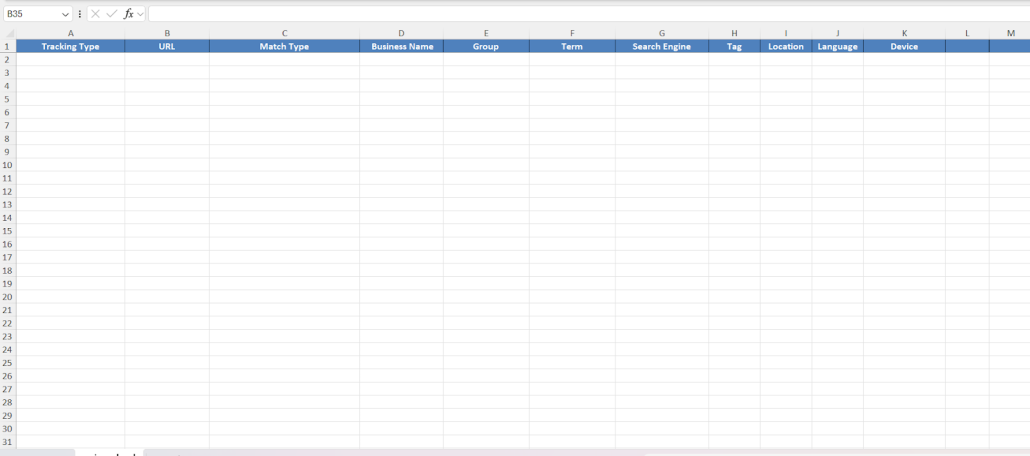
Task: Click the Tracking Type header cell
Action: [x=70, y=46]
